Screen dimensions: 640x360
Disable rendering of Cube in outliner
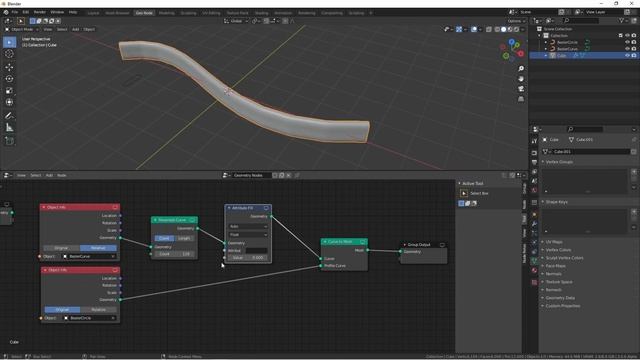pyautogui.click(x=634, y=56)
